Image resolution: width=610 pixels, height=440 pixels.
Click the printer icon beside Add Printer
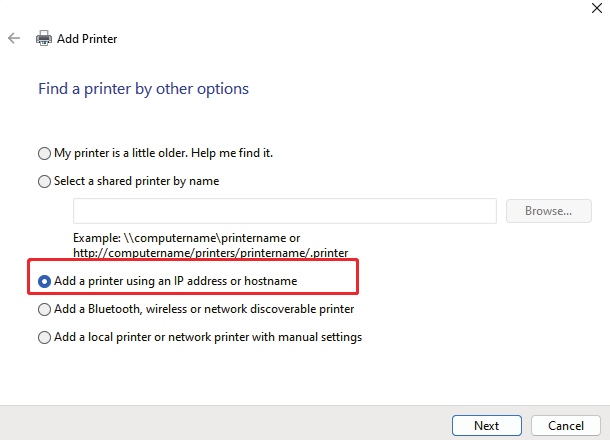click(x=44, y=38)
